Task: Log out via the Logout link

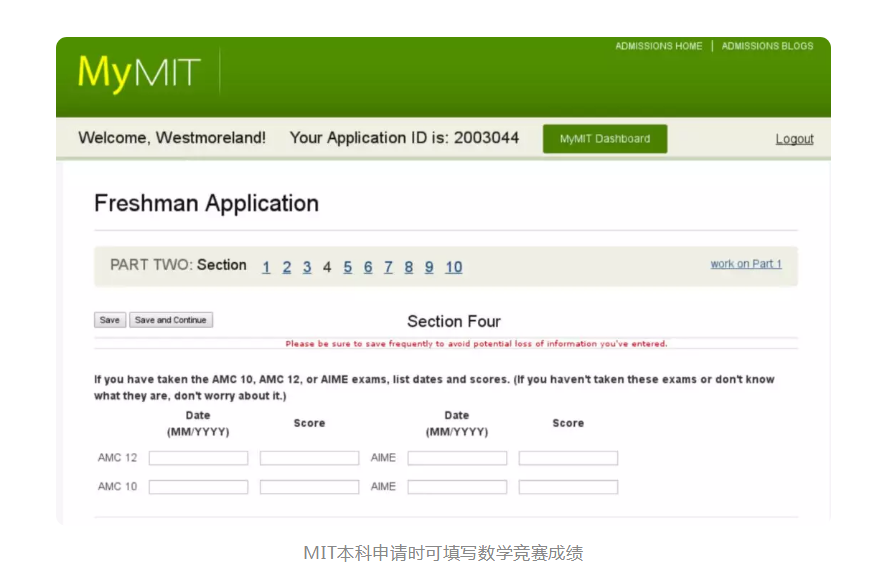Action: tap(794, 139)
